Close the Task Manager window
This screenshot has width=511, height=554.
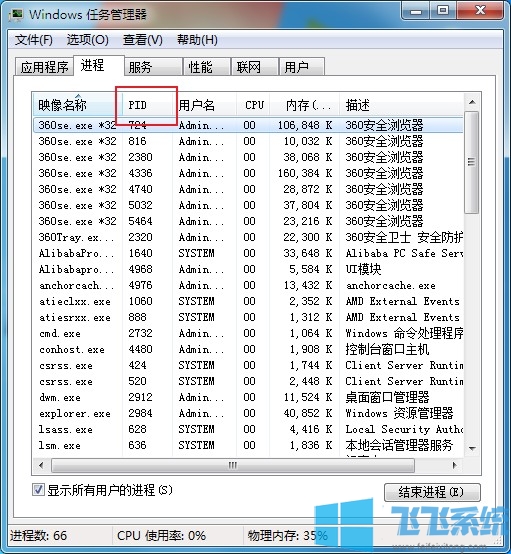[480, 11]
